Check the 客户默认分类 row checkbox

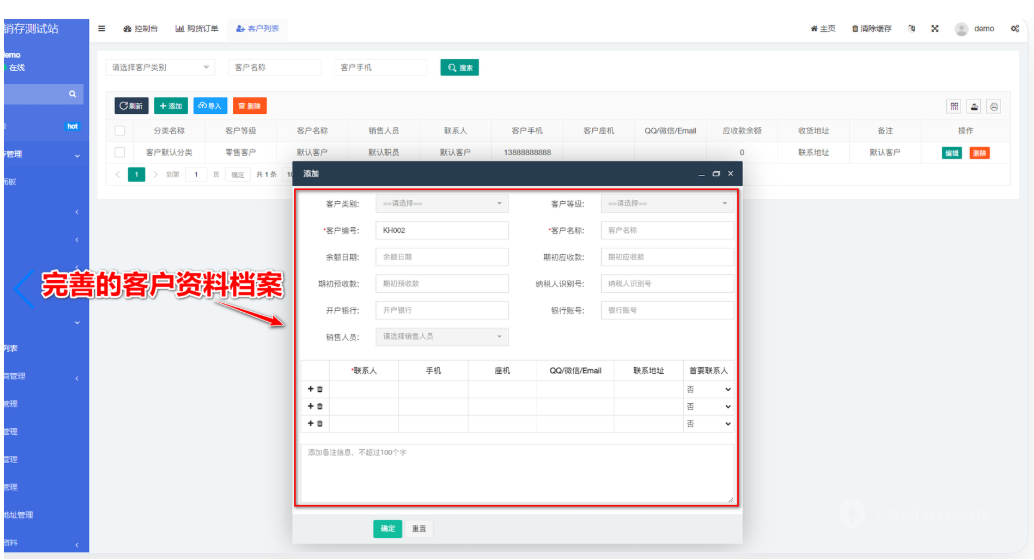pyautogui.click(x=120, y=152)
